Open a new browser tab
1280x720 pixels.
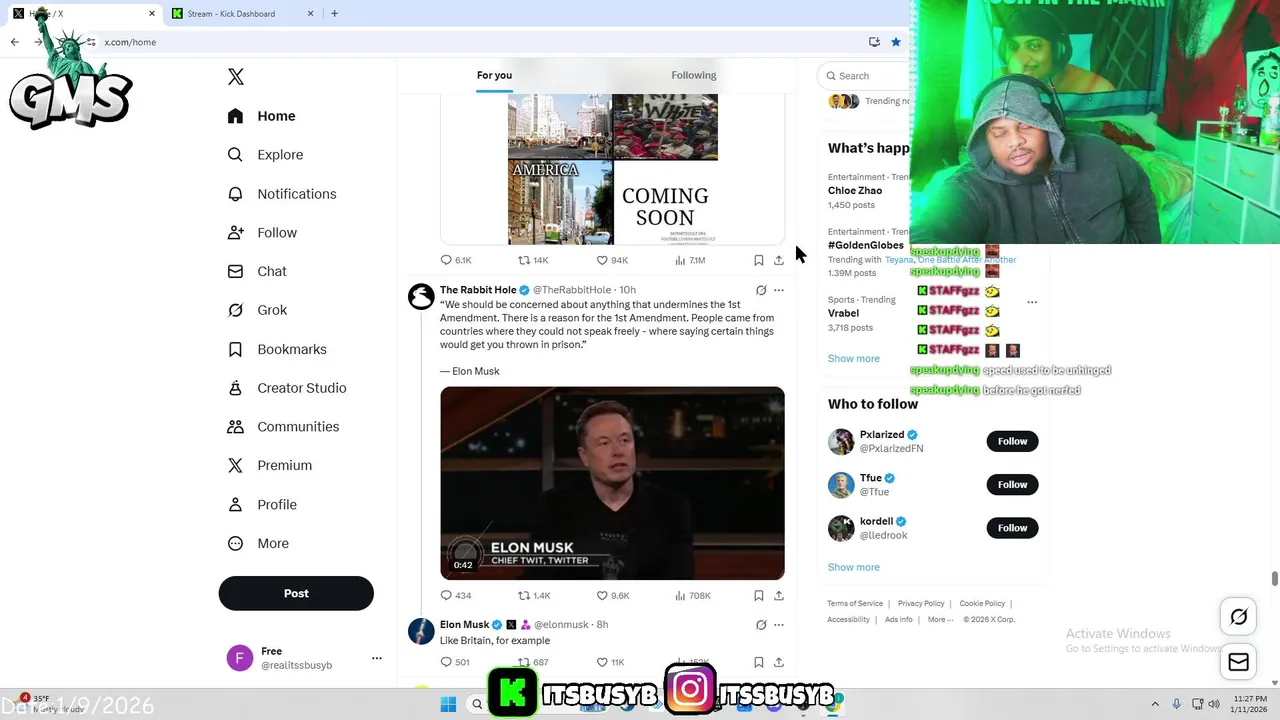click(x=334, y=14)
